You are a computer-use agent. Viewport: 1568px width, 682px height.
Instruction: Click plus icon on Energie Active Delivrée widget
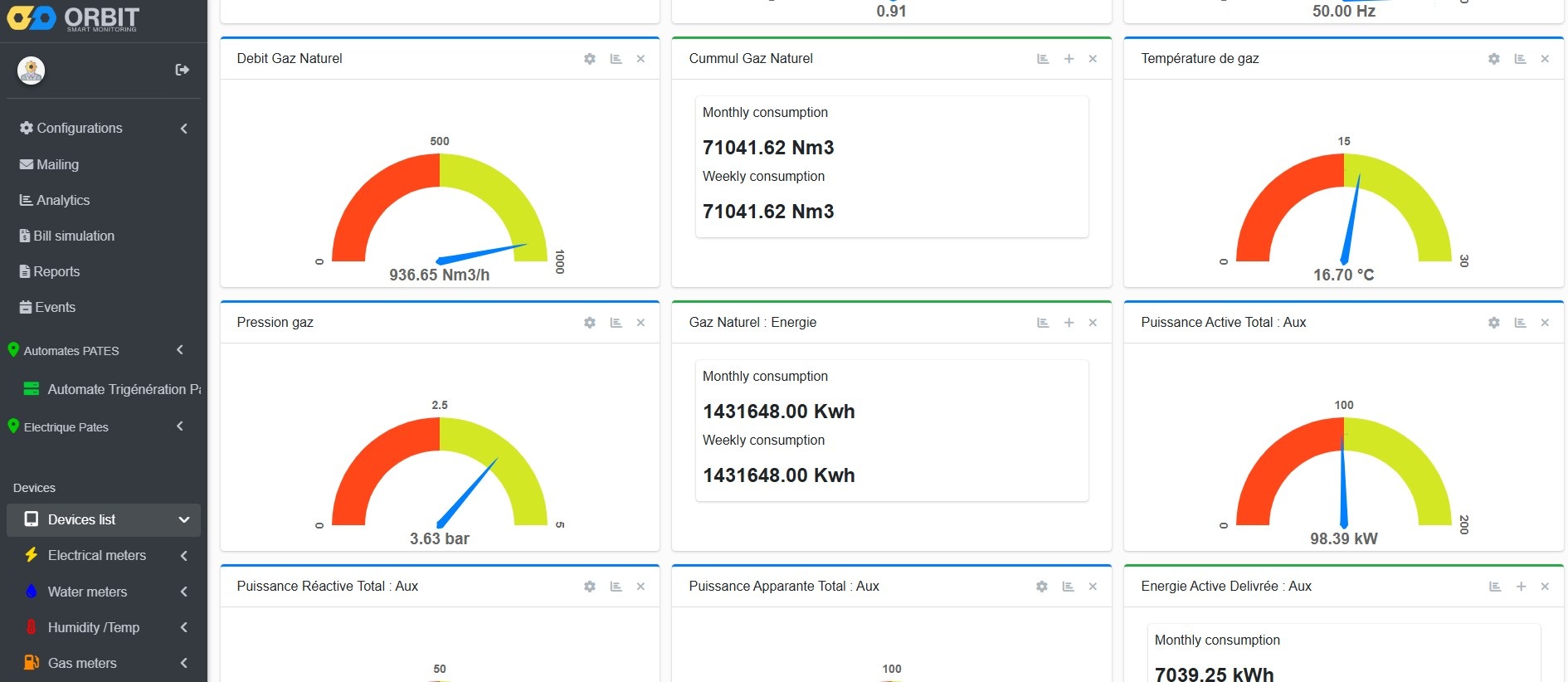coord(1521,587)
